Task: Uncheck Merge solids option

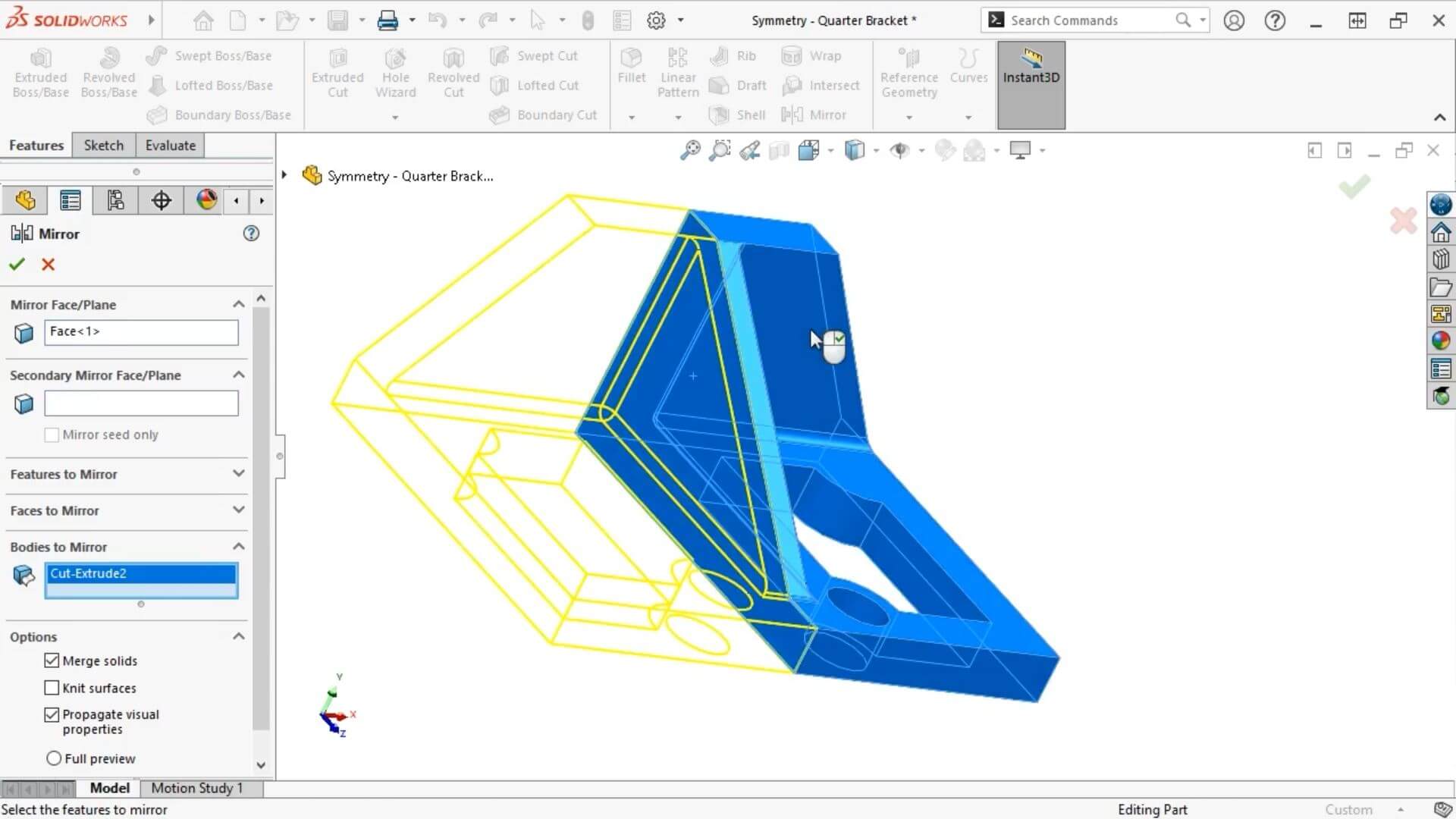Action: [x=51, y=661]
